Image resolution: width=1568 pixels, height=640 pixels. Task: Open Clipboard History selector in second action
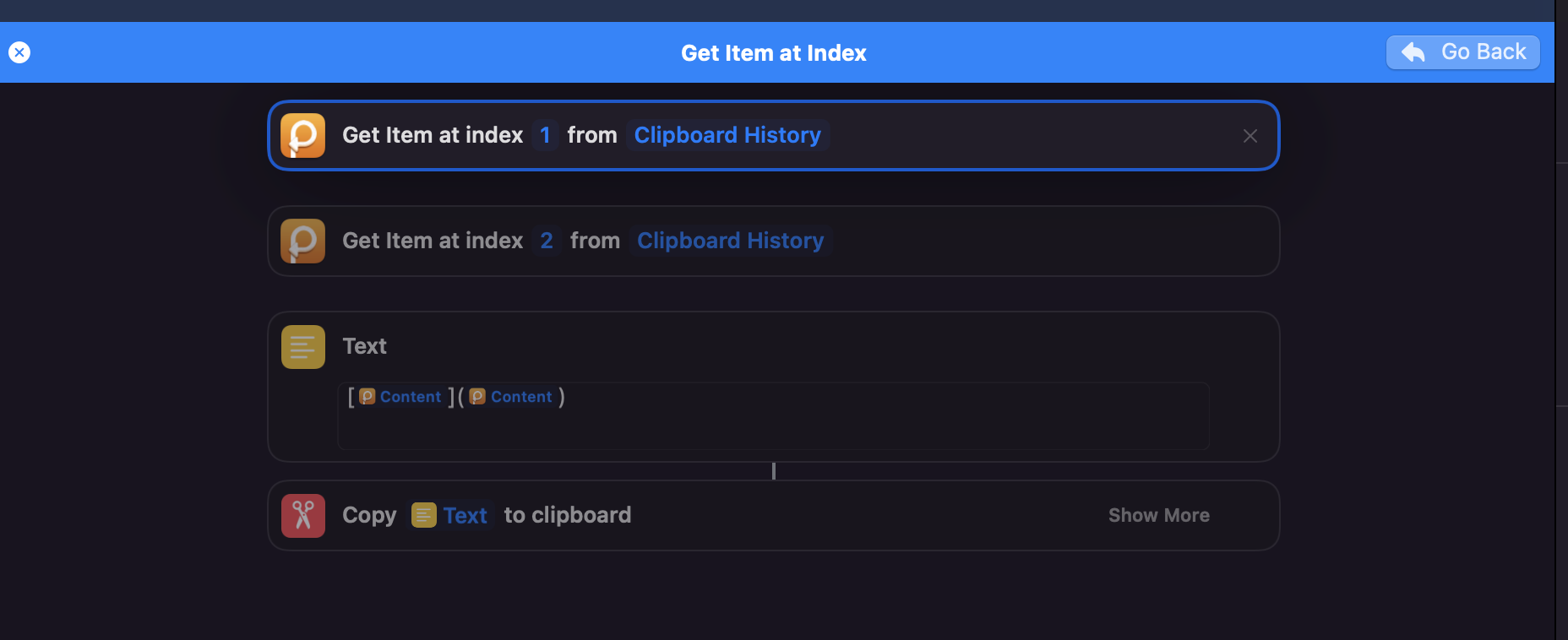730,241
